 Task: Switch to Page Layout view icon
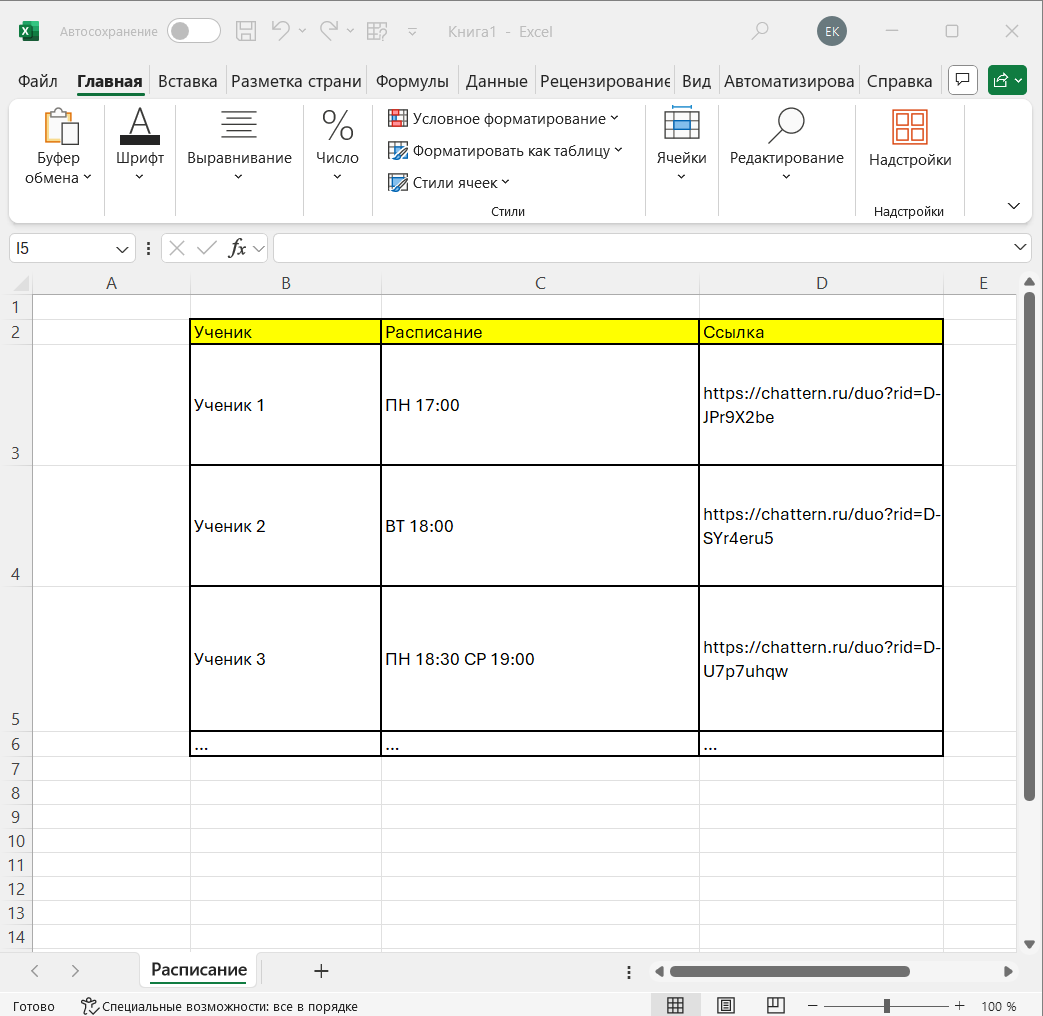[726, 1005]
